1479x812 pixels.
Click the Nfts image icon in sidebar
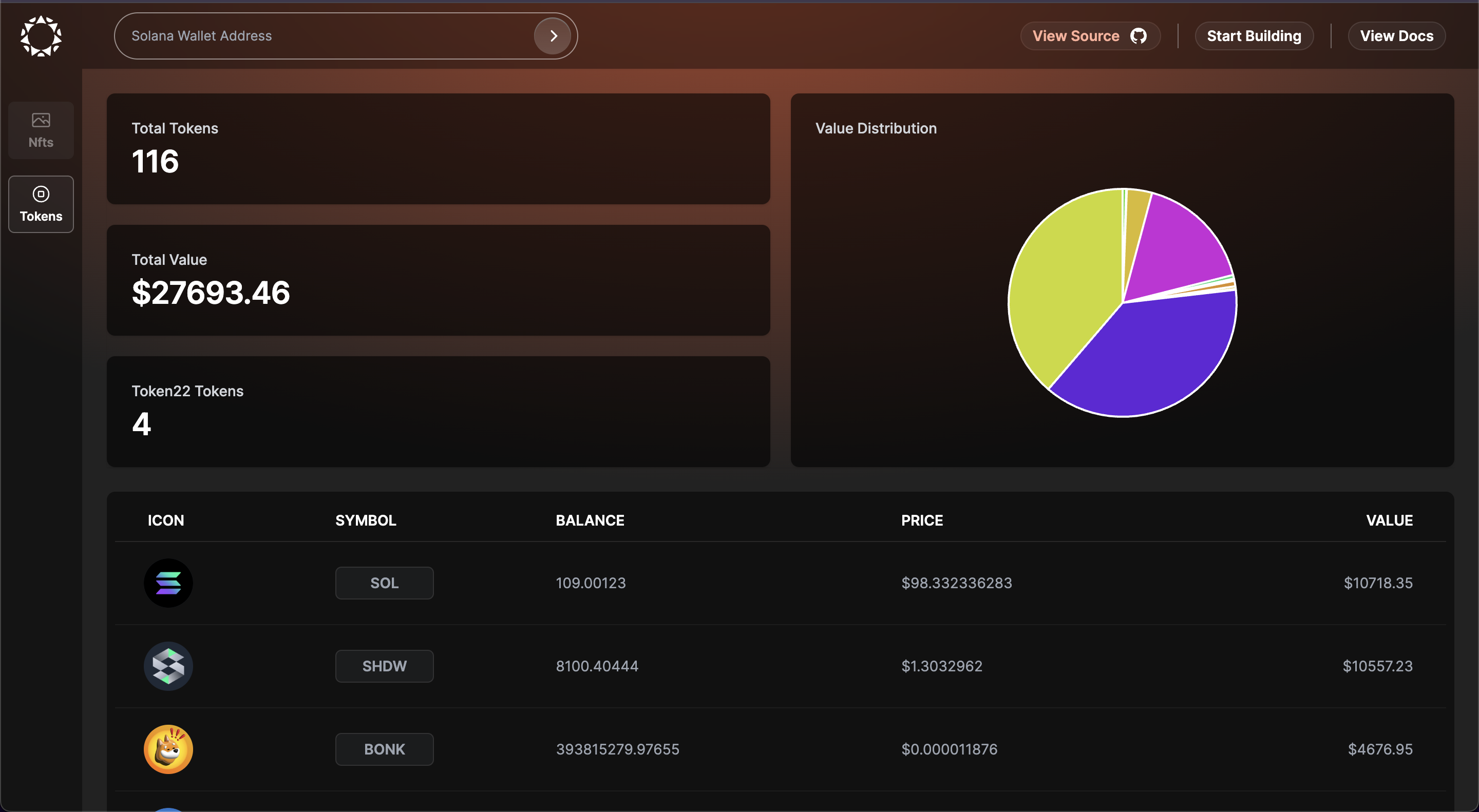[41, 120]
